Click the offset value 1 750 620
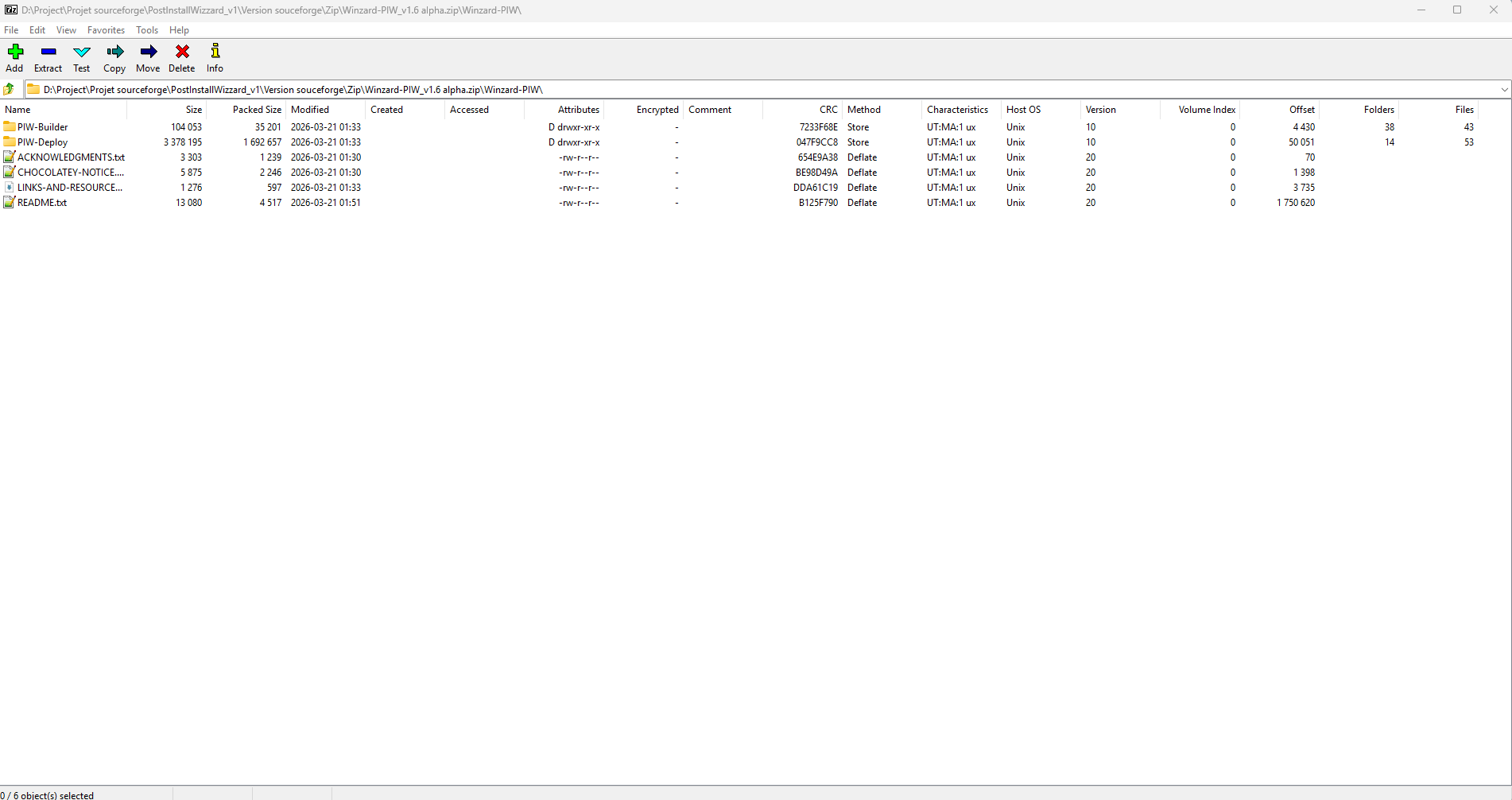 coord(1296,203)
